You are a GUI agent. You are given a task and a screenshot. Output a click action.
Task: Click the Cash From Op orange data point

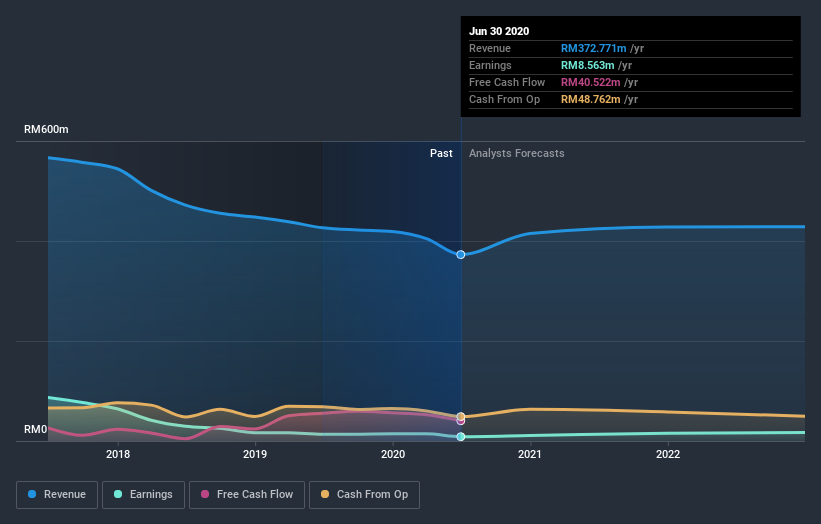coord(461,417)
